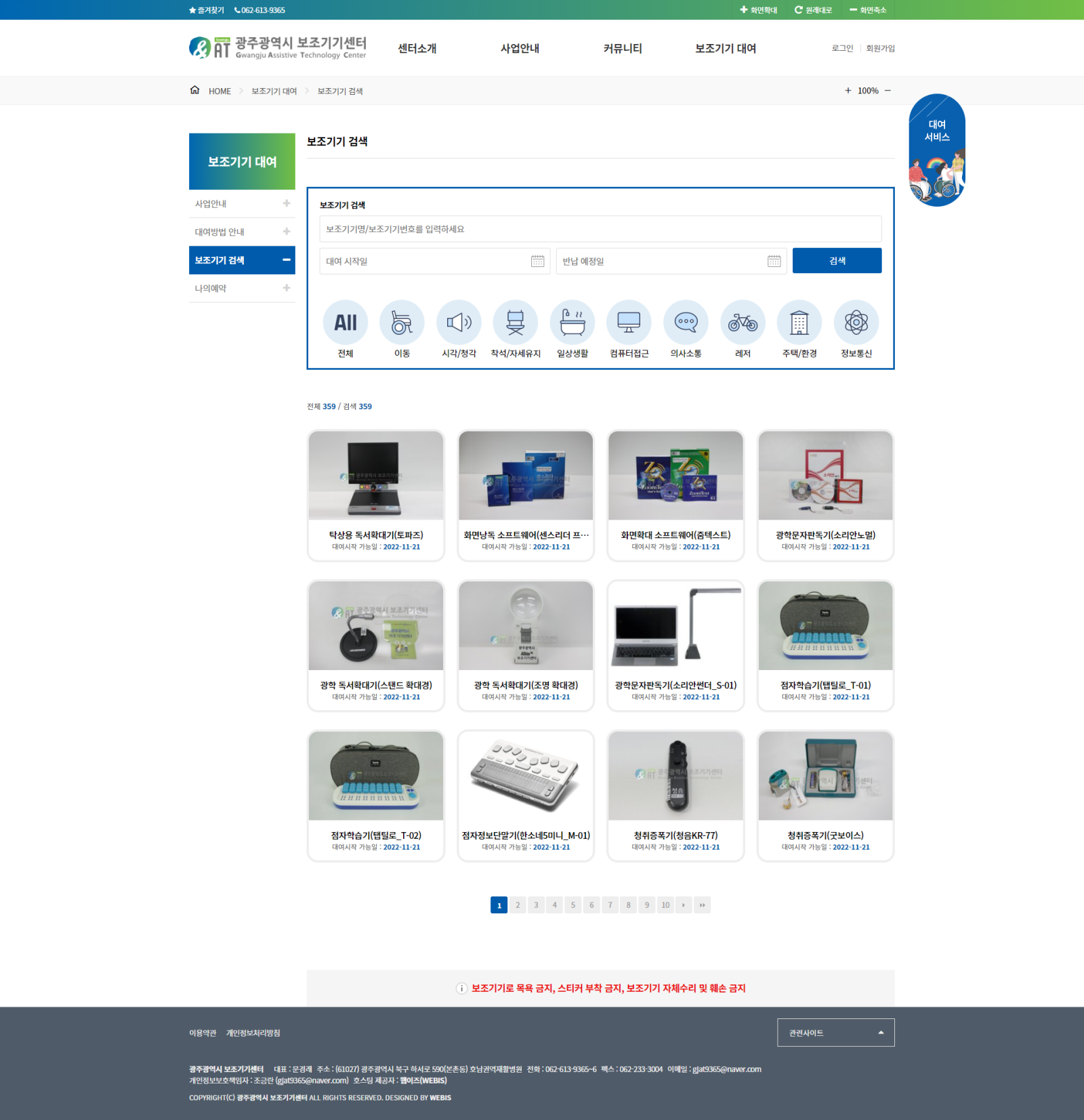Open the 센터소개 top menu
Image resolution: width=1084 pixels, height=1120 pixels.
417,49
